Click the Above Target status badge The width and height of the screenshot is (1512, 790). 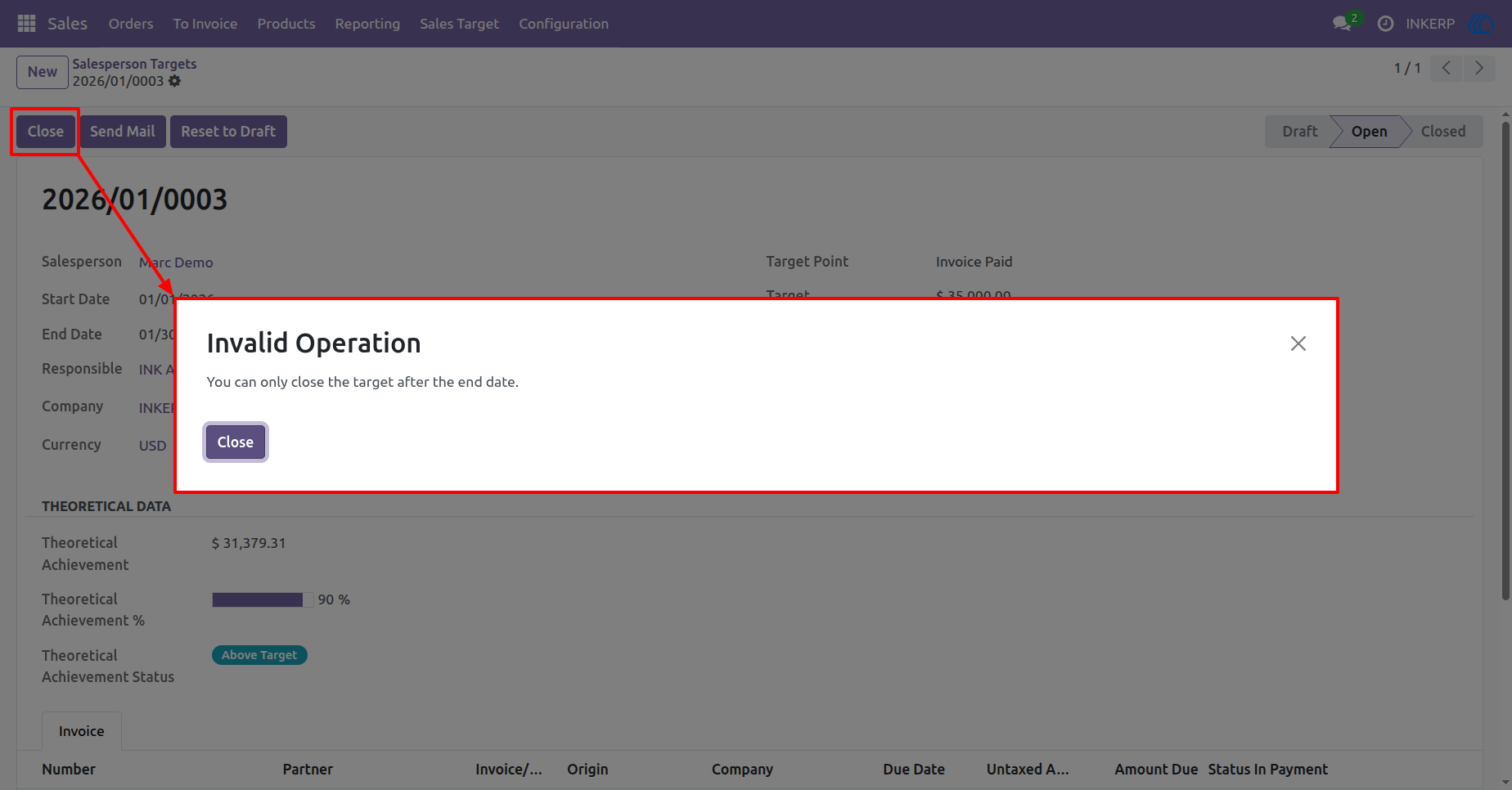click(x=259, y=655)
